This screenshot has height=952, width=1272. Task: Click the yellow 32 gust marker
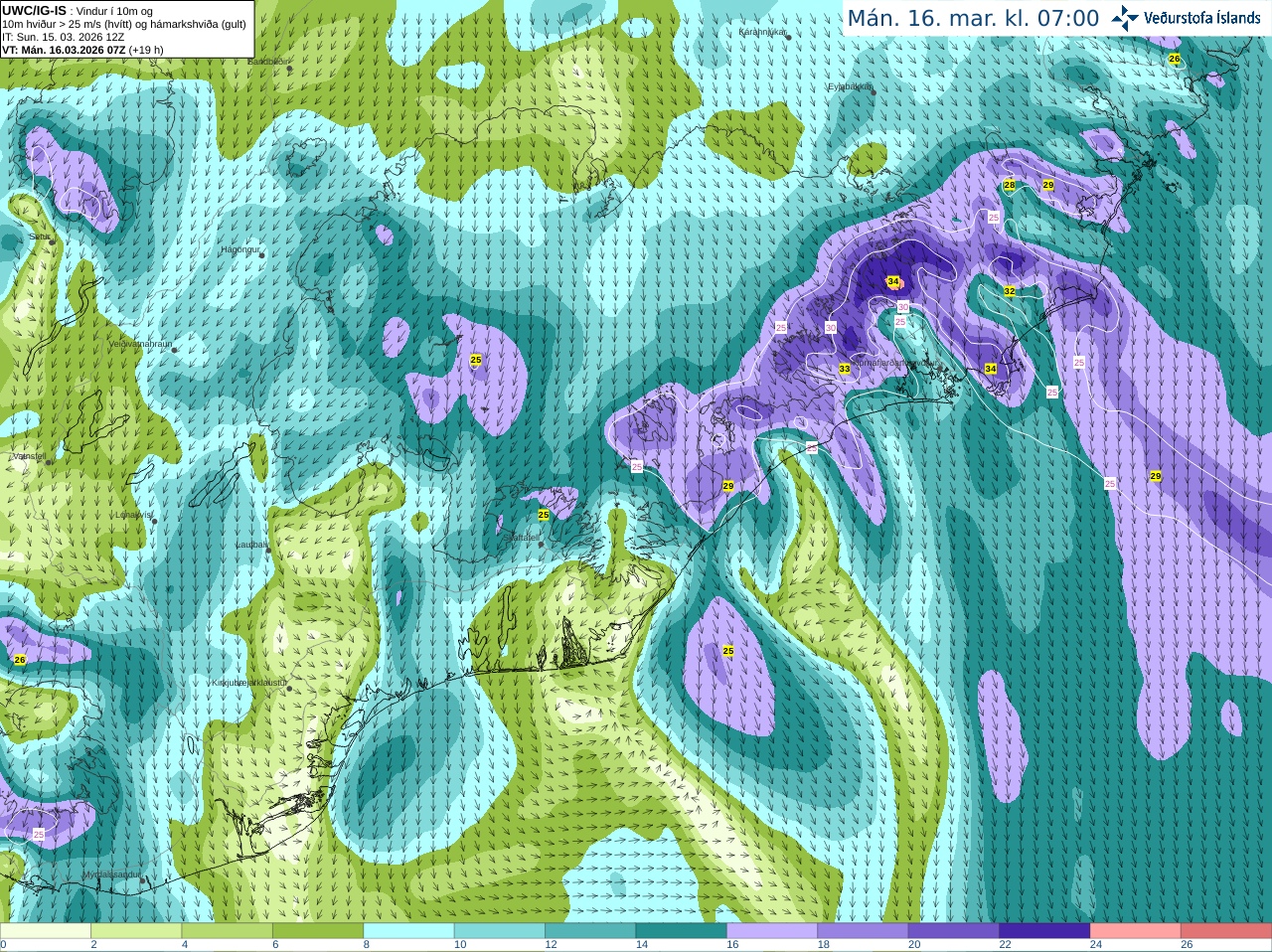point(1010,291)
